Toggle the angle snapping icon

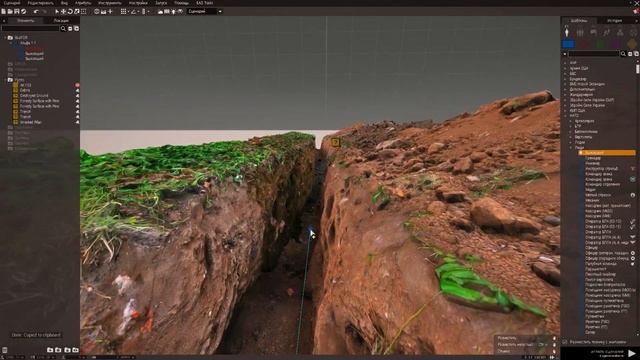pos(133,11)
